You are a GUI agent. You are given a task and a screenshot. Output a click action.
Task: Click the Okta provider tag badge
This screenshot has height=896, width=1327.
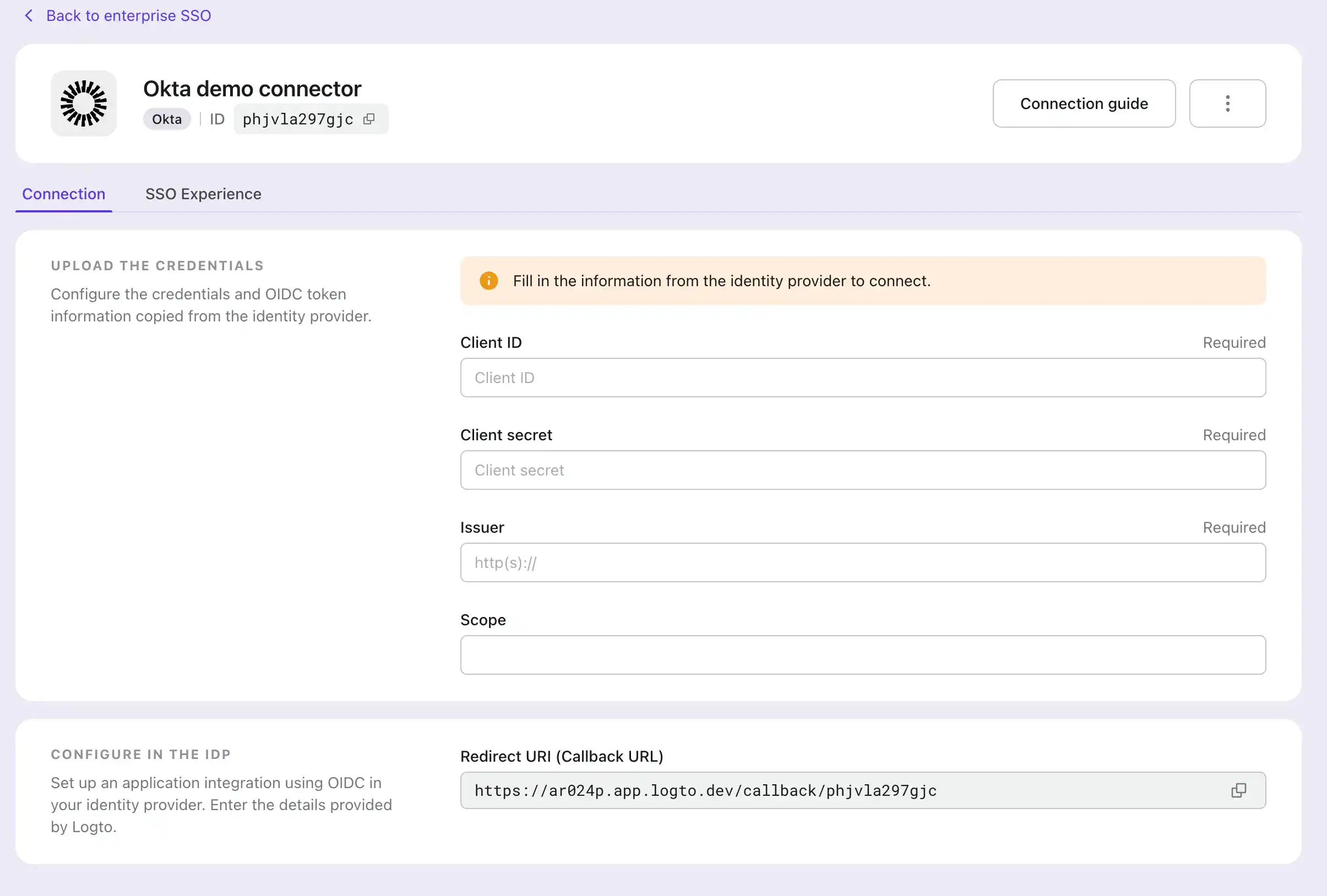click(x=167, y=119)
